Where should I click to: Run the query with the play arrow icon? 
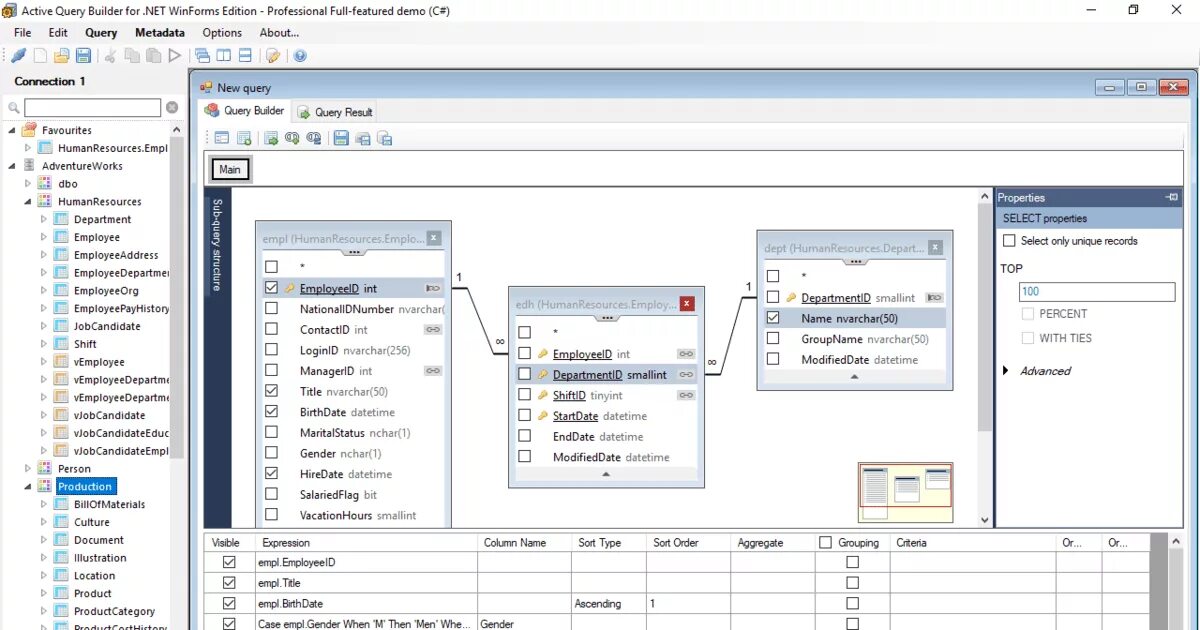click(175, 56)
